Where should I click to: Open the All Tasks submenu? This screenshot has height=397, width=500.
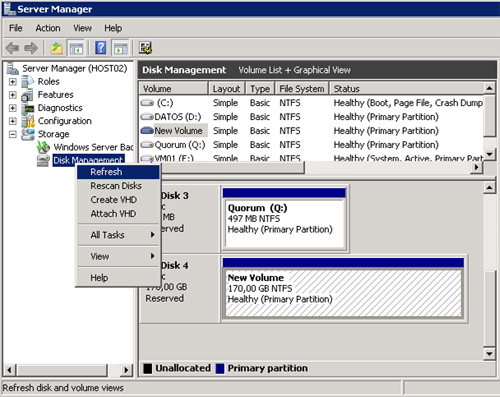(119, 235)
